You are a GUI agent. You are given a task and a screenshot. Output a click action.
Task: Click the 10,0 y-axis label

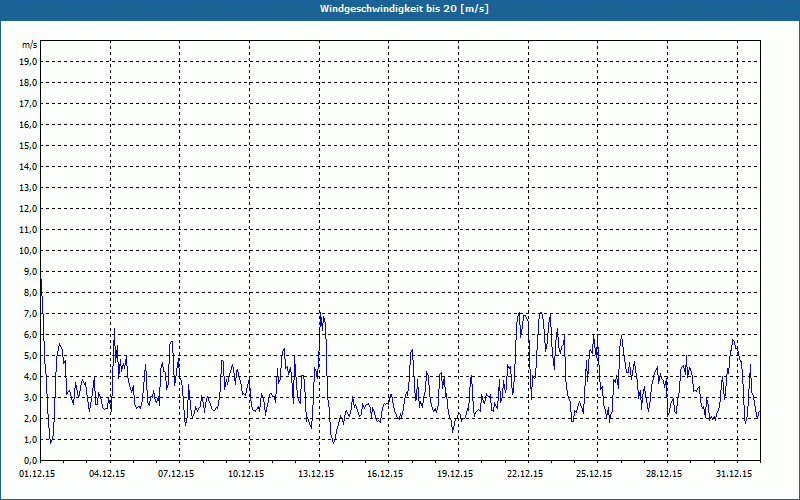[x=28, y=251]
